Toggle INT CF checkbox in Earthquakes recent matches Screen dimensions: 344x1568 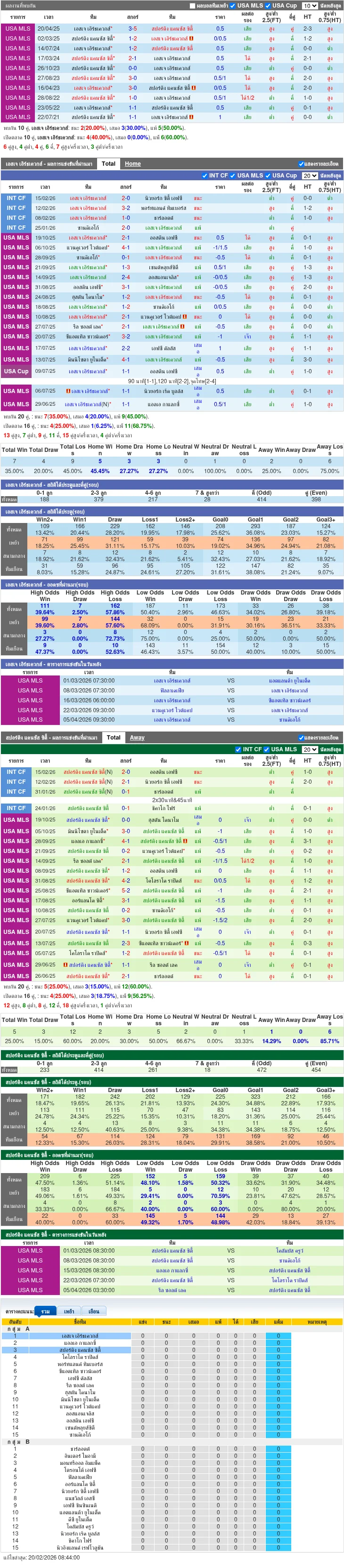tap(205, 175)
